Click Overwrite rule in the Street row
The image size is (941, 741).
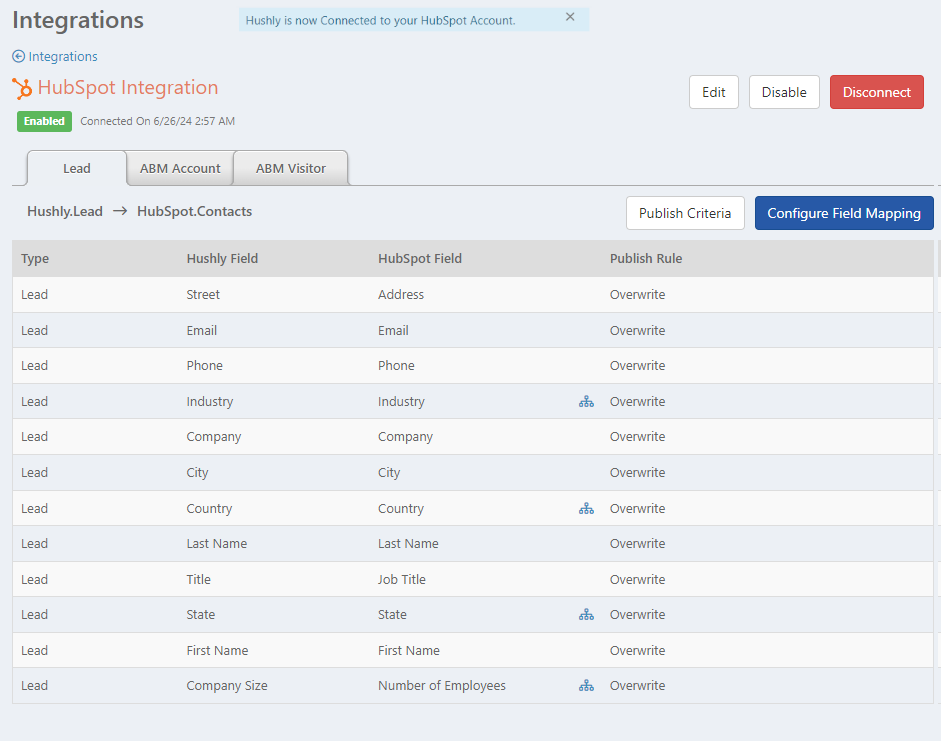[637, 295]
